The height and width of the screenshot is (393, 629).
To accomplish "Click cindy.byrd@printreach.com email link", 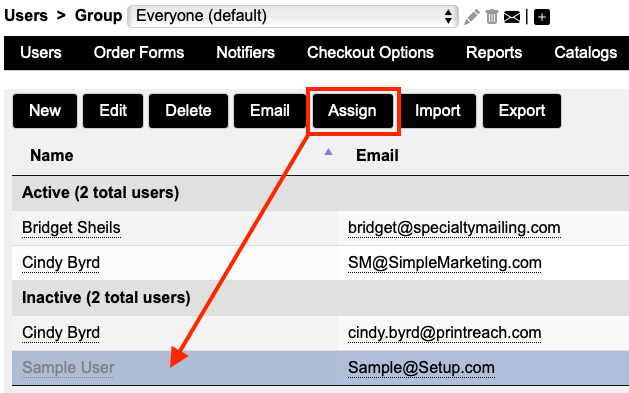I will [444, 332].
